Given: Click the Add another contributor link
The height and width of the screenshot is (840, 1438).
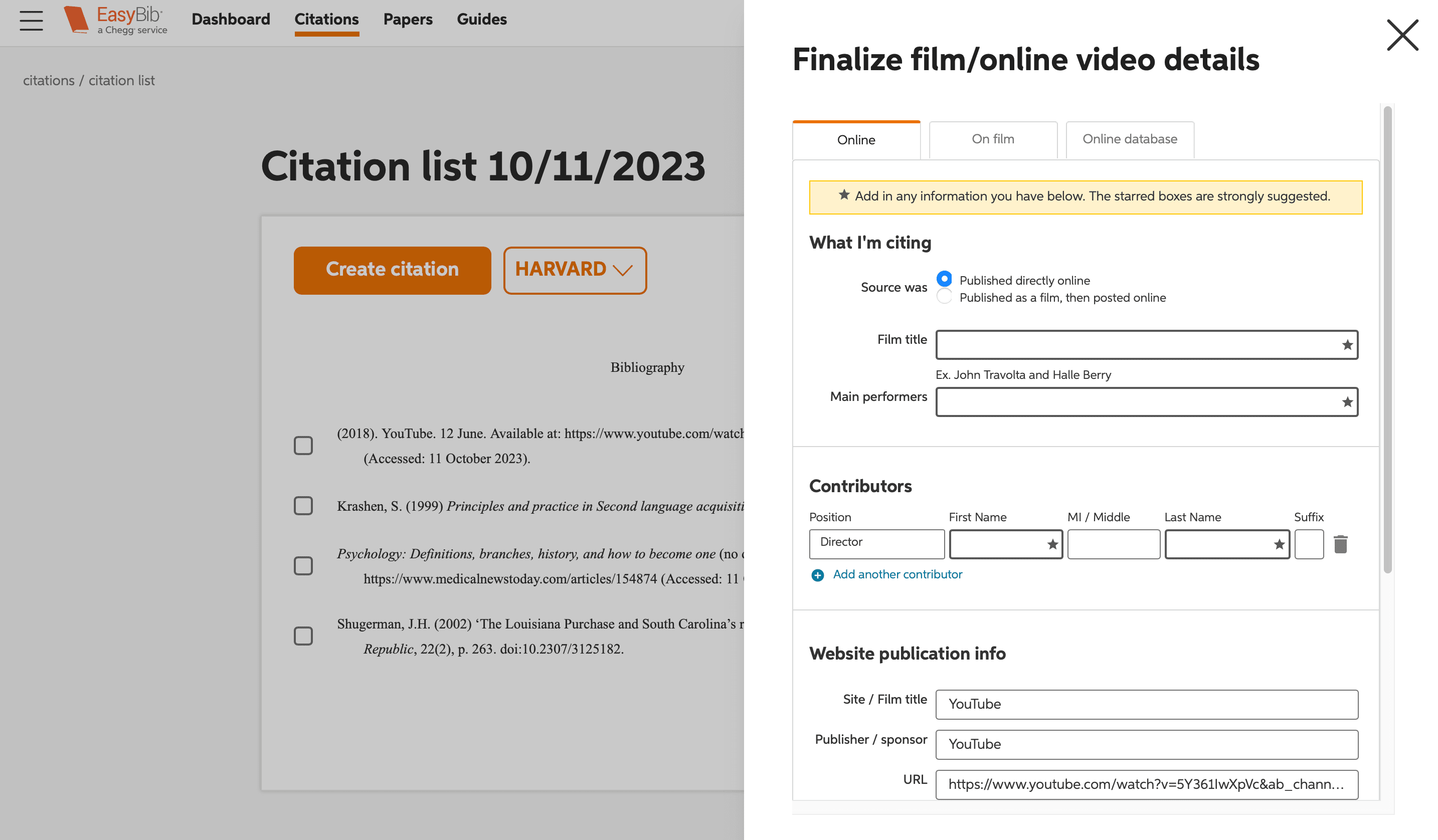Looking at the screenshot, I should click(x=897, y=574).
